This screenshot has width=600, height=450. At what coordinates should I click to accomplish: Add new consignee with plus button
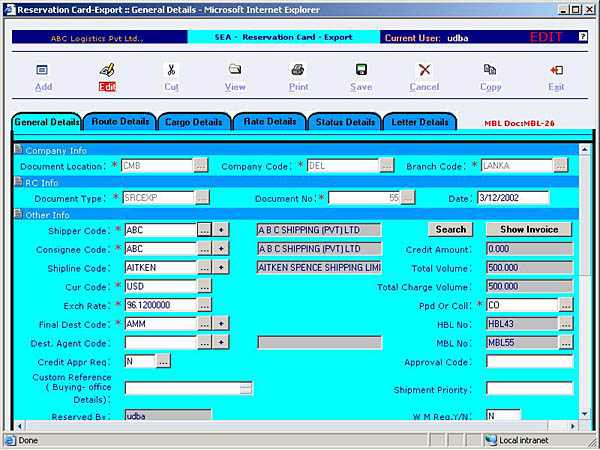pos(221,249)
